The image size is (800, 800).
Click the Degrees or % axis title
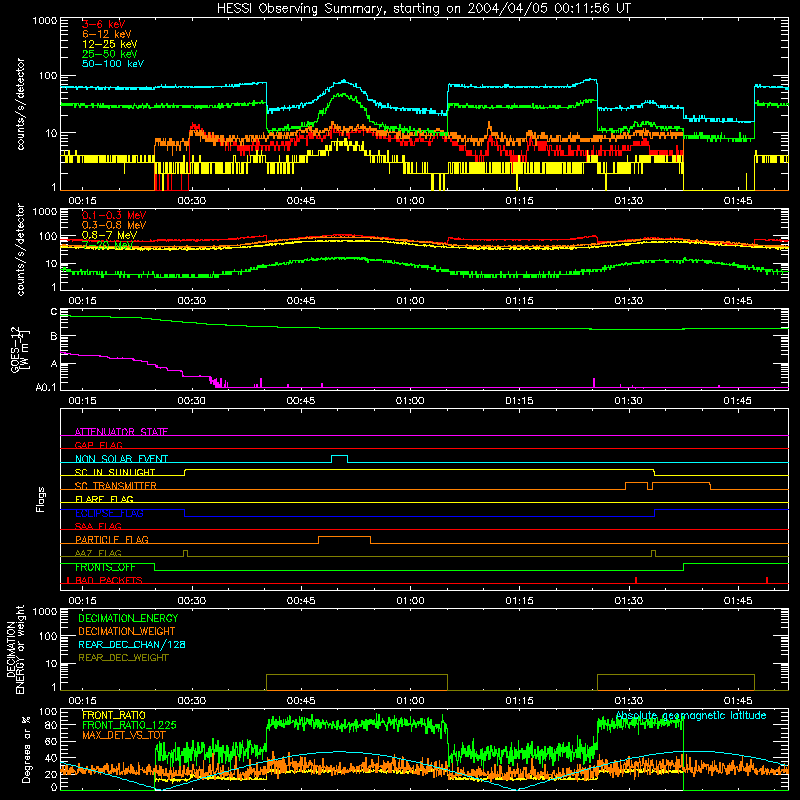coord(26,750)
